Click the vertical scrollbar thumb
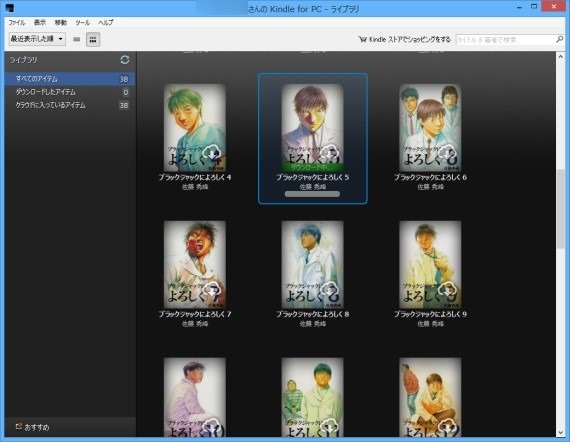This screenshot has height=442, width=570. pos(560,209)
